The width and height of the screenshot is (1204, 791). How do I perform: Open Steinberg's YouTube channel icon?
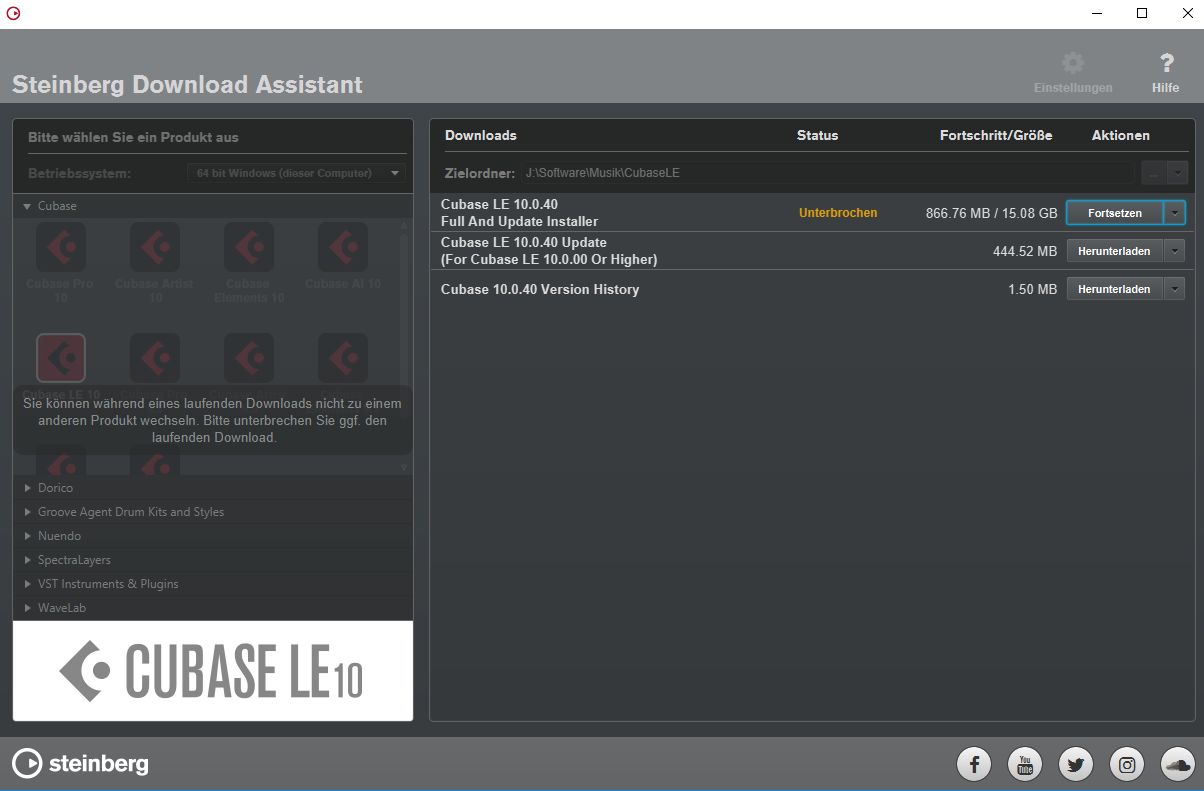pos(1025,765)
